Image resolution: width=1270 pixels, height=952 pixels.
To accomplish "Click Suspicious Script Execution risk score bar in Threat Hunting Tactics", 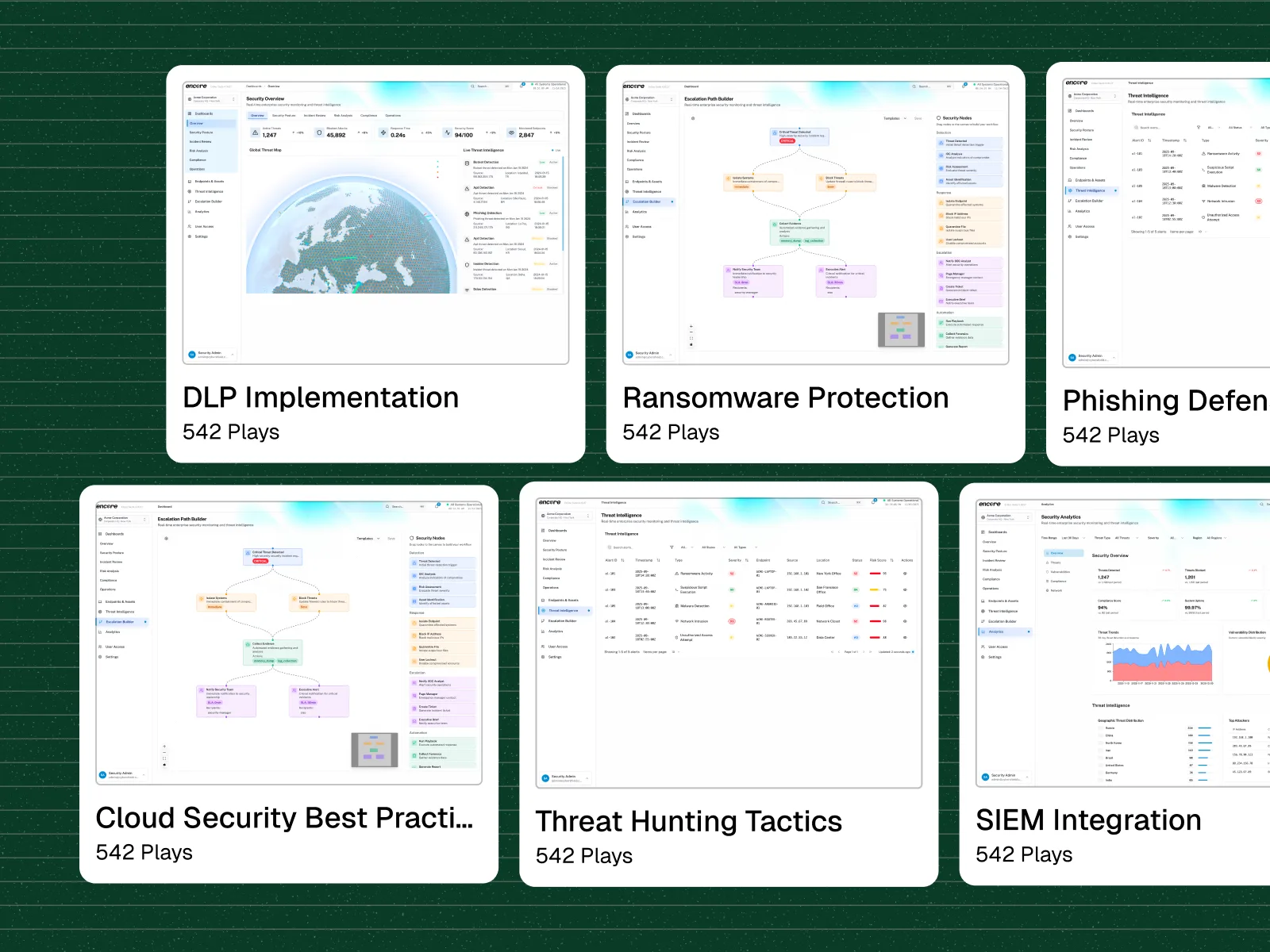I will point(876,589).
